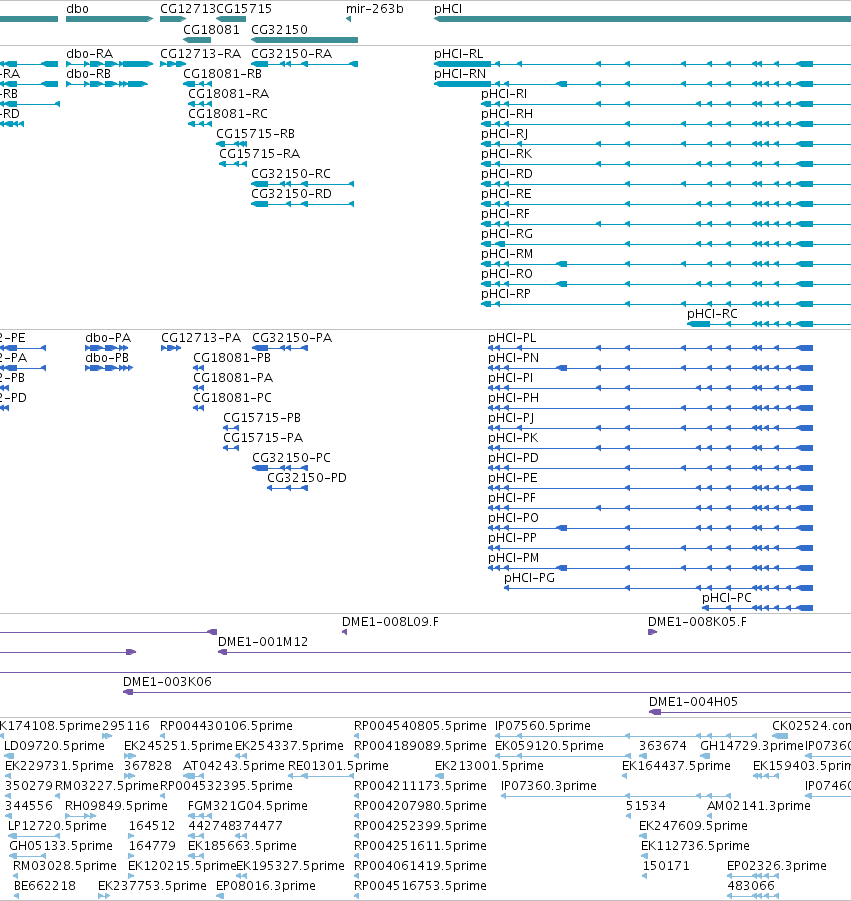Click protein CG32150-PA
The height and width of the screenshot is (901, 851).
pyautogui.click(x=292, y=338)
